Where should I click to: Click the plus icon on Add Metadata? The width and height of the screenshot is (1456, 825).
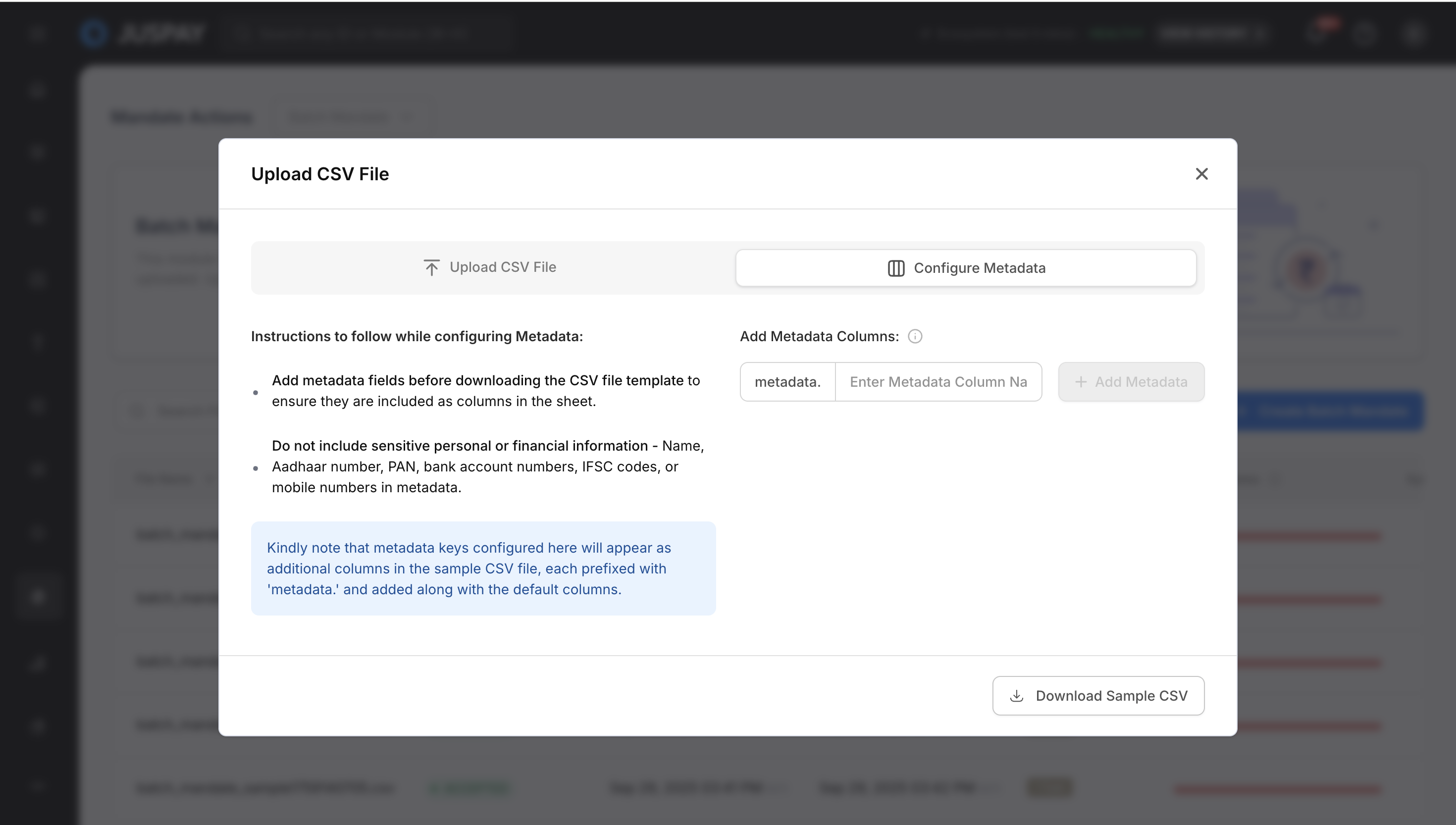1081,382
